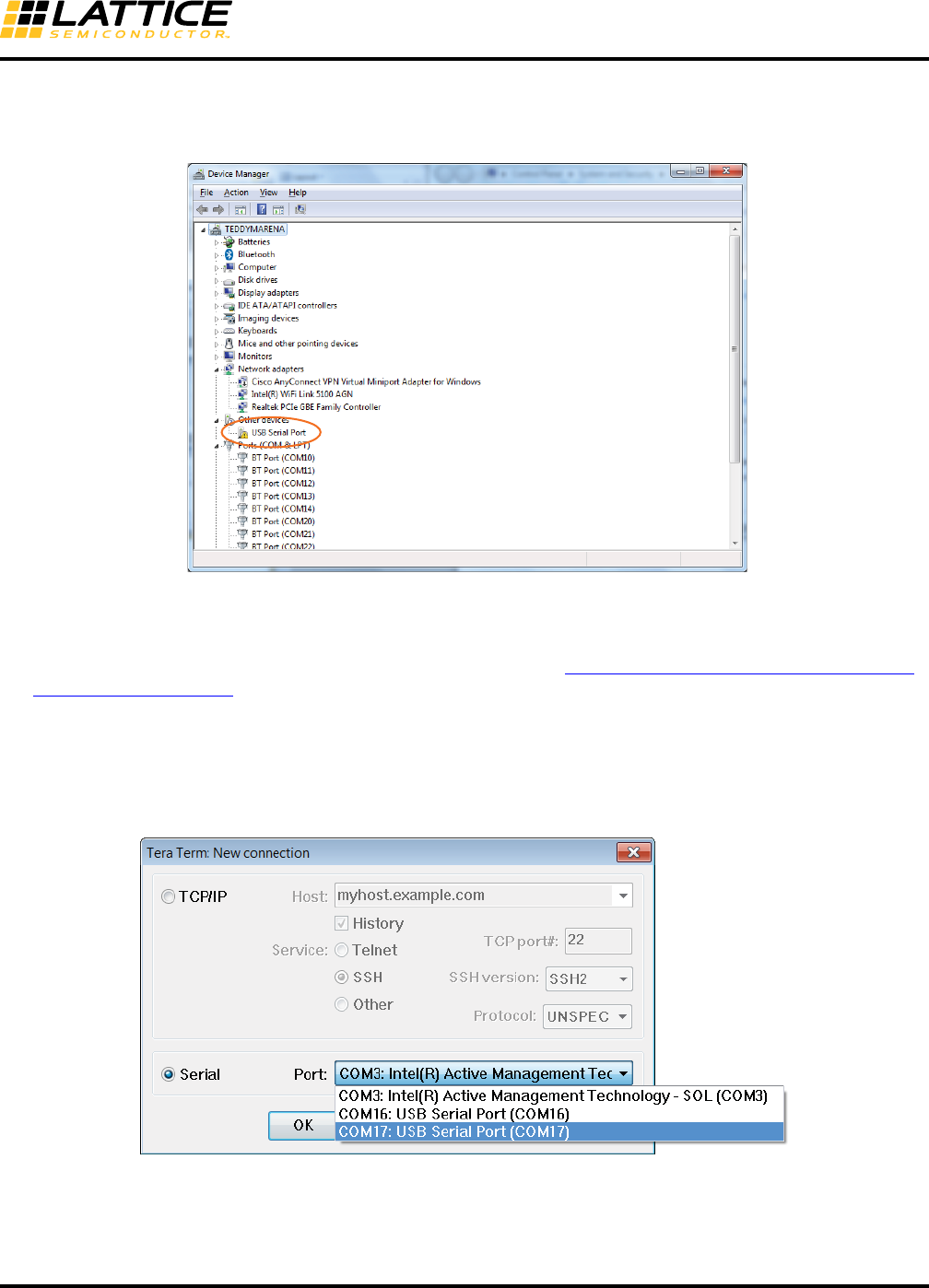Choose COM16: USB Serial Port option
Viewport: 929px width, 1288px height.
pyautogui.click(x=559, y=1114)
